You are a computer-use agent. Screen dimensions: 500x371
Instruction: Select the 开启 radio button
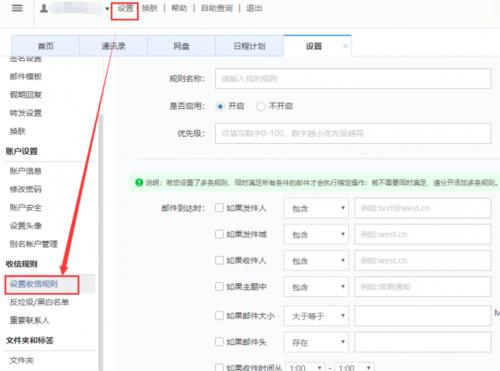coord(220,106)
